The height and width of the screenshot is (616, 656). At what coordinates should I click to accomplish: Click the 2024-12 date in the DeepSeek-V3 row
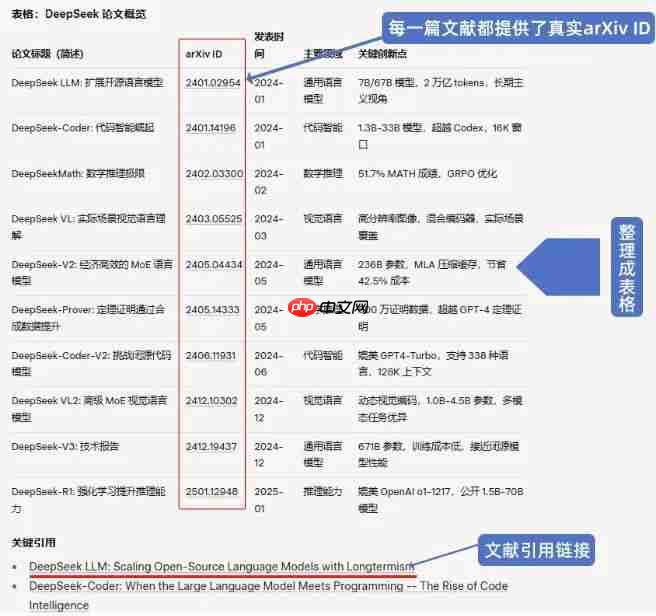269,454
